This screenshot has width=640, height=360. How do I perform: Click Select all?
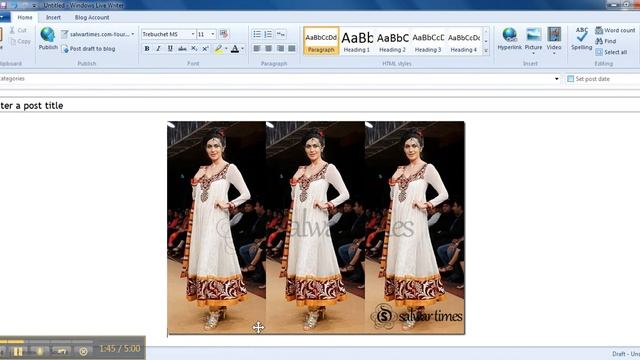coord(611,52)
